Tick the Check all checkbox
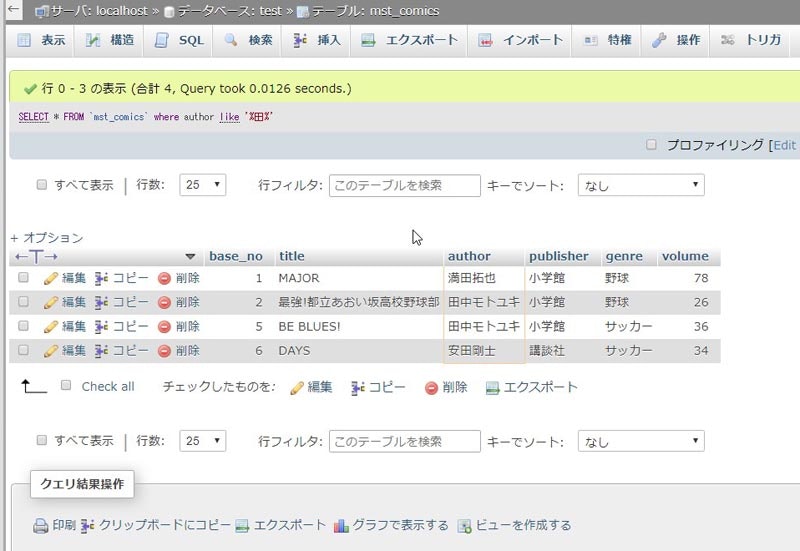The height and width of the screenshot is (551, 800). [x=66, y=385]
